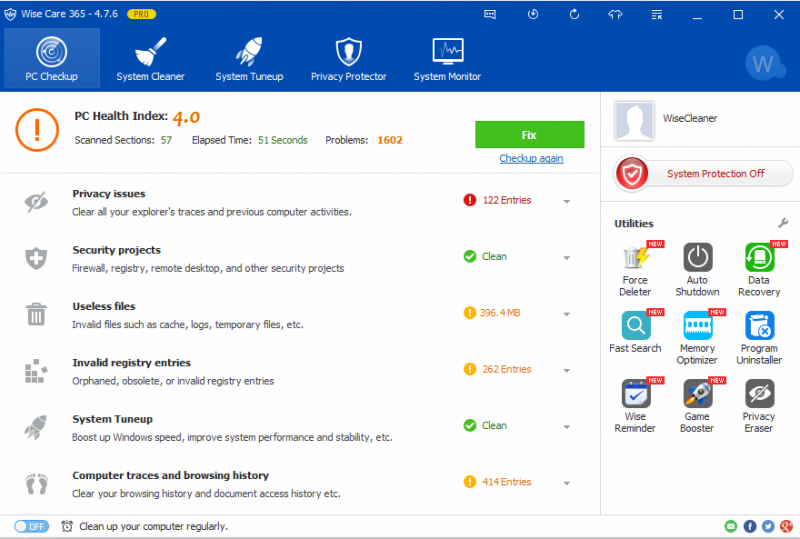Click the browsing history footprints icon

[36, 484]
